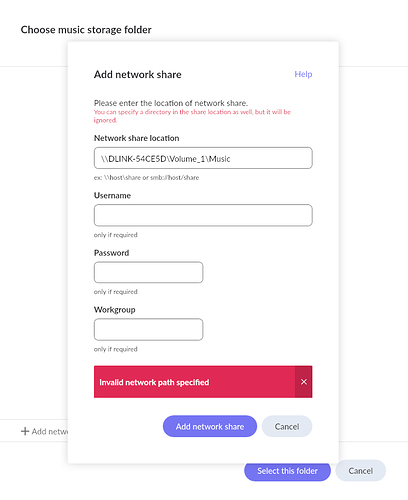Submit with the Add network share button
Screen dimensions: 408x500
(210, 426)
